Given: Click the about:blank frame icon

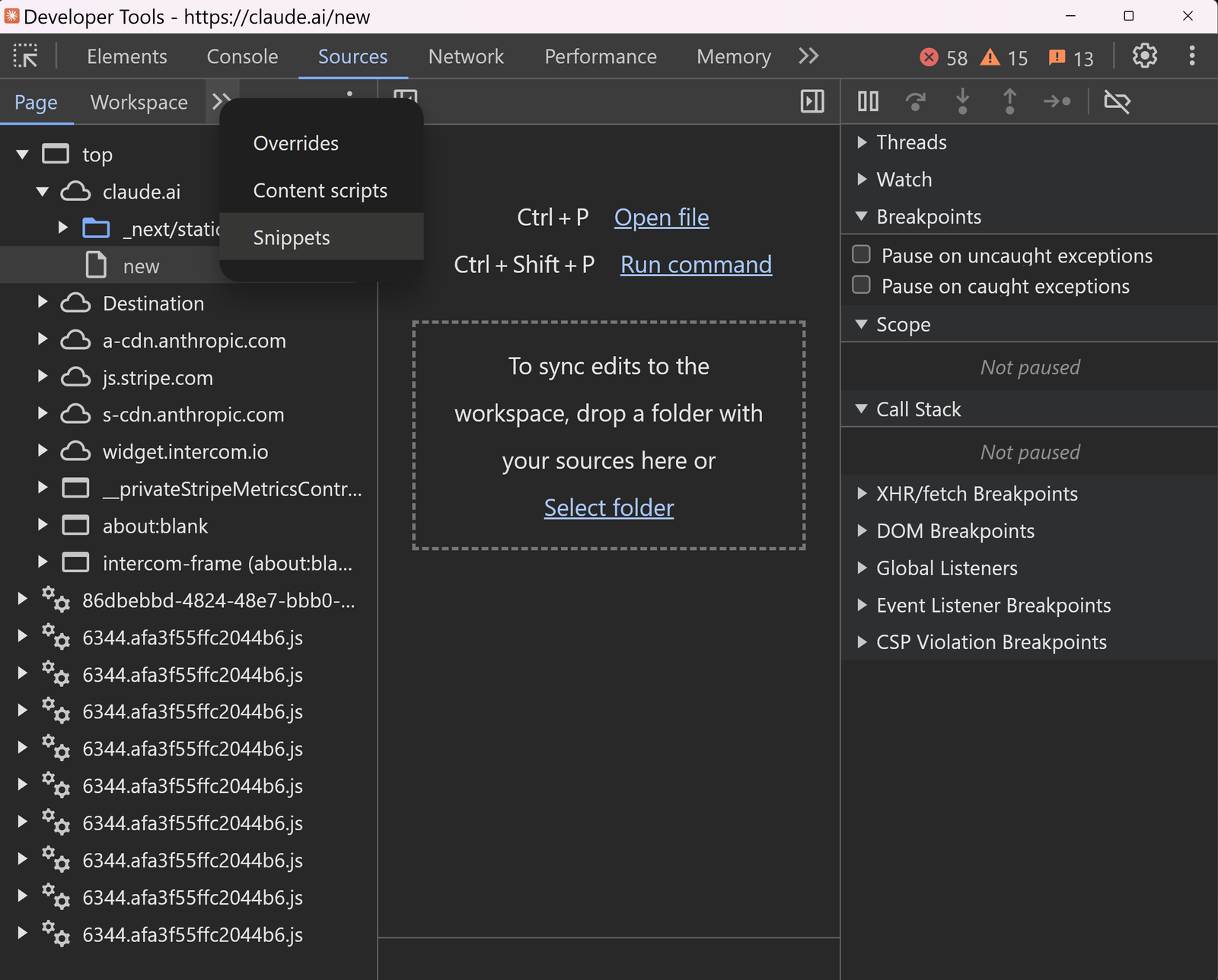Looking at the screenshot, I should (x=75, y=526).
